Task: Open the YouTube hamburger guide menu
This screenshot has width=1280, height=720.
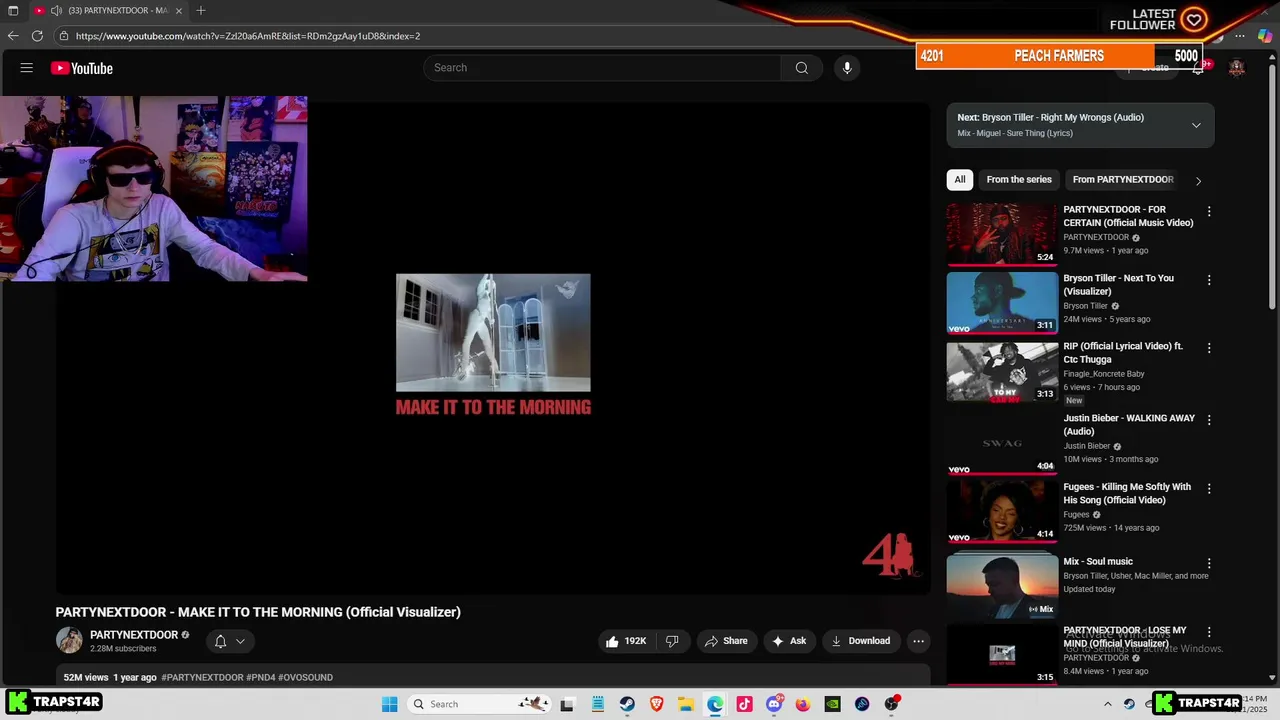Action: (27, 68)
